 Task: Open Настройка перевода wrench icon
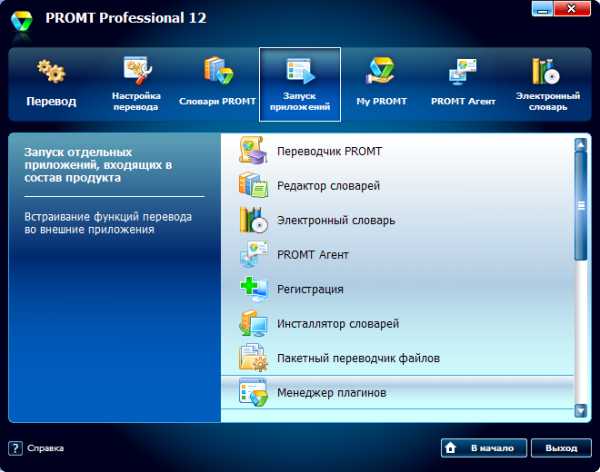pyautogui.click(x=137, y=70)
